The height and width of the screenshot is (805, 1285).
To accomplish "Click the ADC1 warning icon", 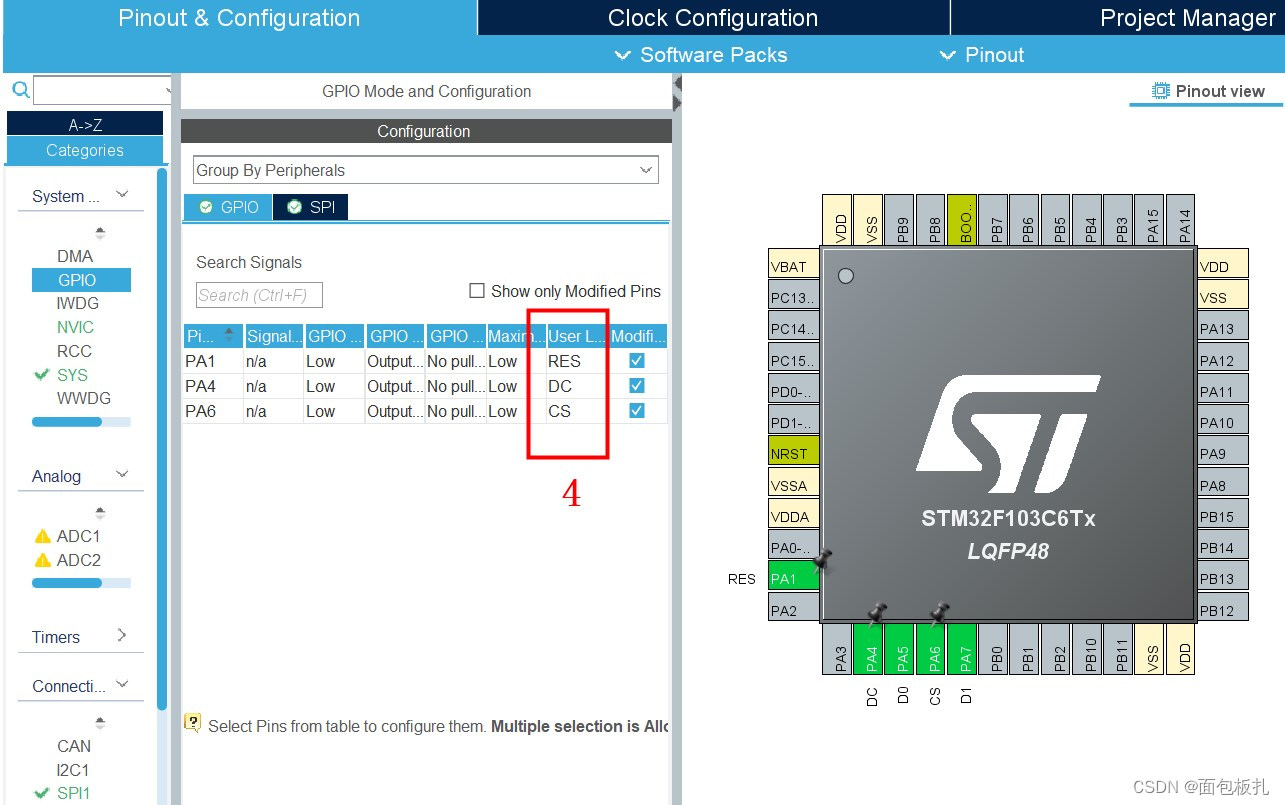I will click(x=42, y=536).
